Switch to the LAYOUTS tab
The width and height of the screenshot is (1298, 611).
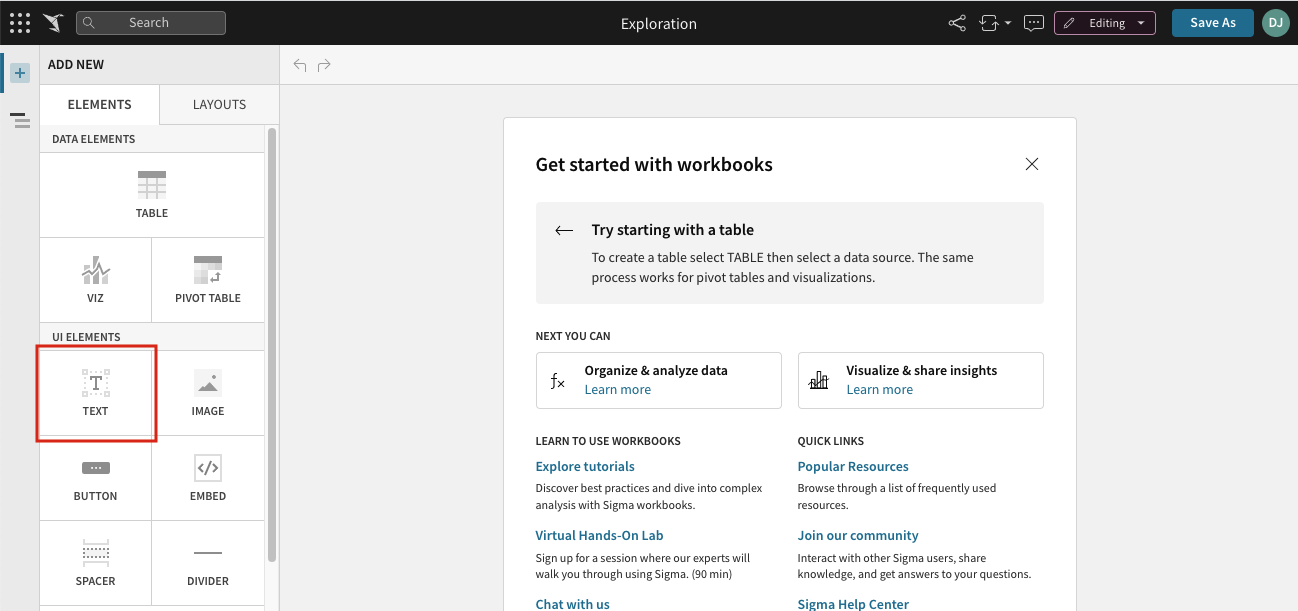coord(219,104)
